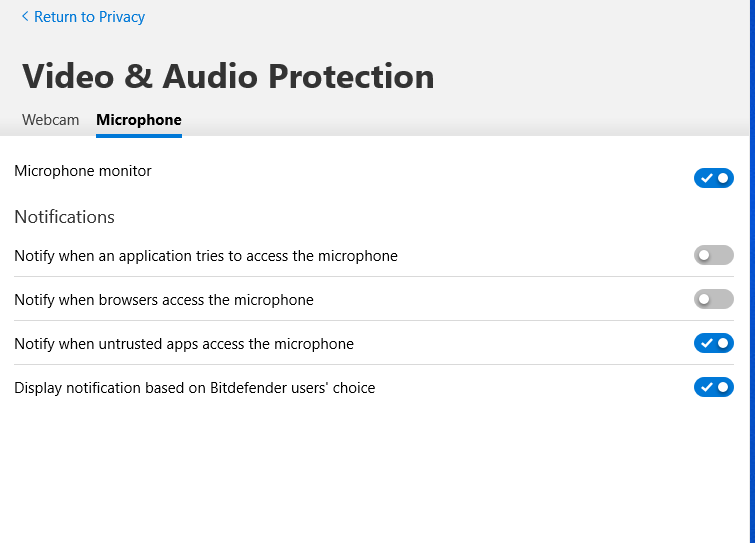Click the back chevron before Return to Privacy
The height and width of the screenshot is (543, 755).
click(25, 17)
